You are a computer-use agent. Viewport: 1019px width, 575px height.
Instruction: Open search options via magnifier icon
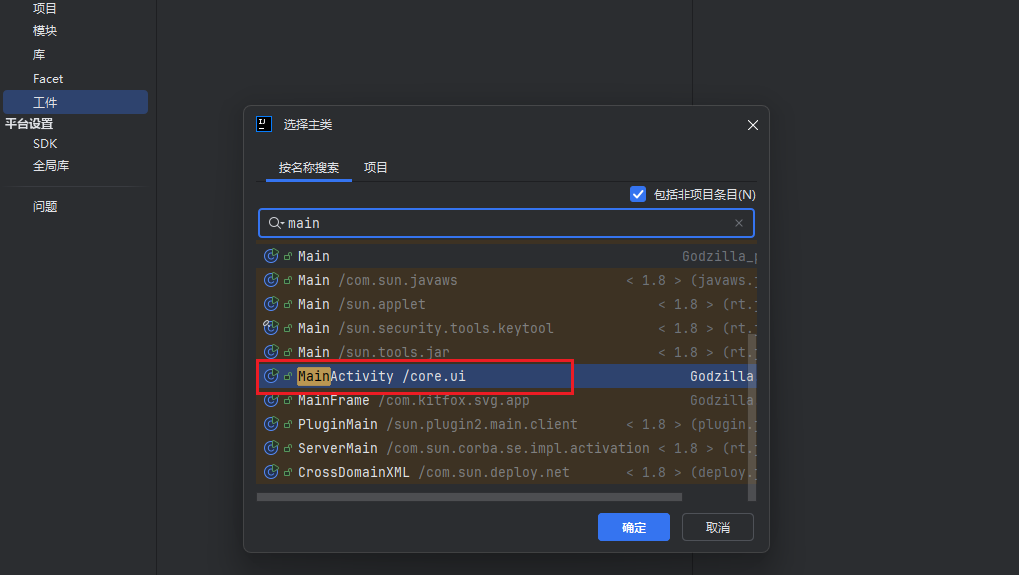(276, 223)
